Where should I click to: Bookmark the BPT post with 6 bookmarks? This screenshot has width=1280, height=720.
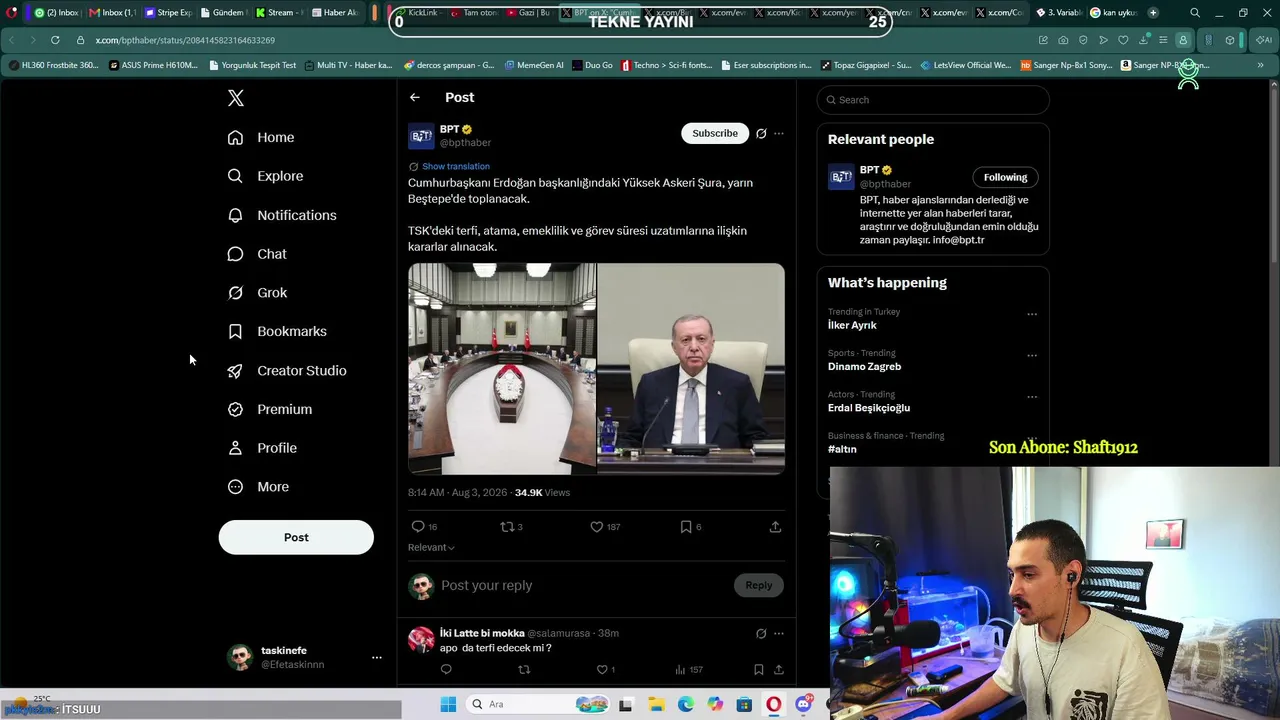[x=691, y=527]
